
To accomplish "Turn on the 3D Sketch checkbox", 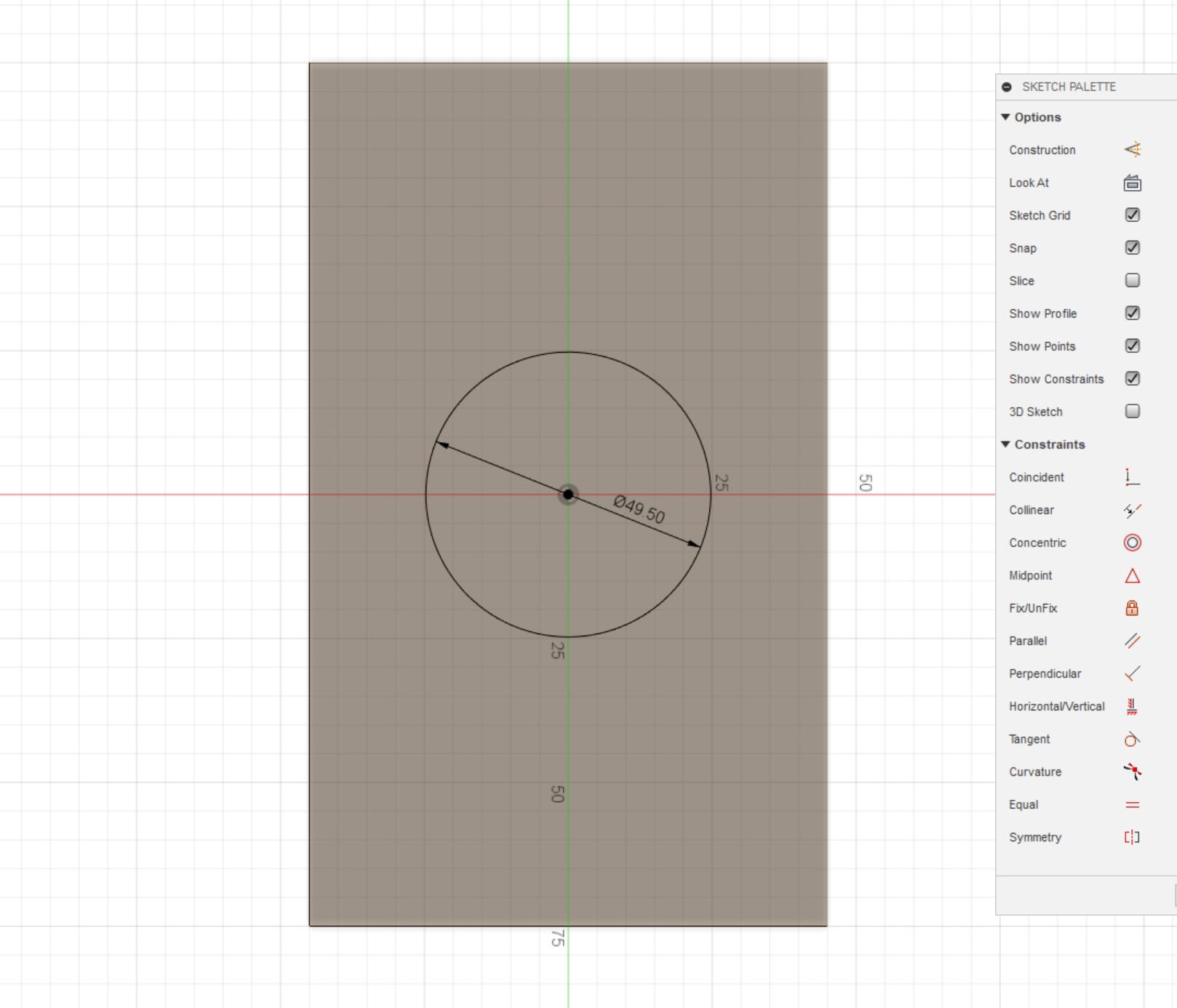I will [1132, 412].
